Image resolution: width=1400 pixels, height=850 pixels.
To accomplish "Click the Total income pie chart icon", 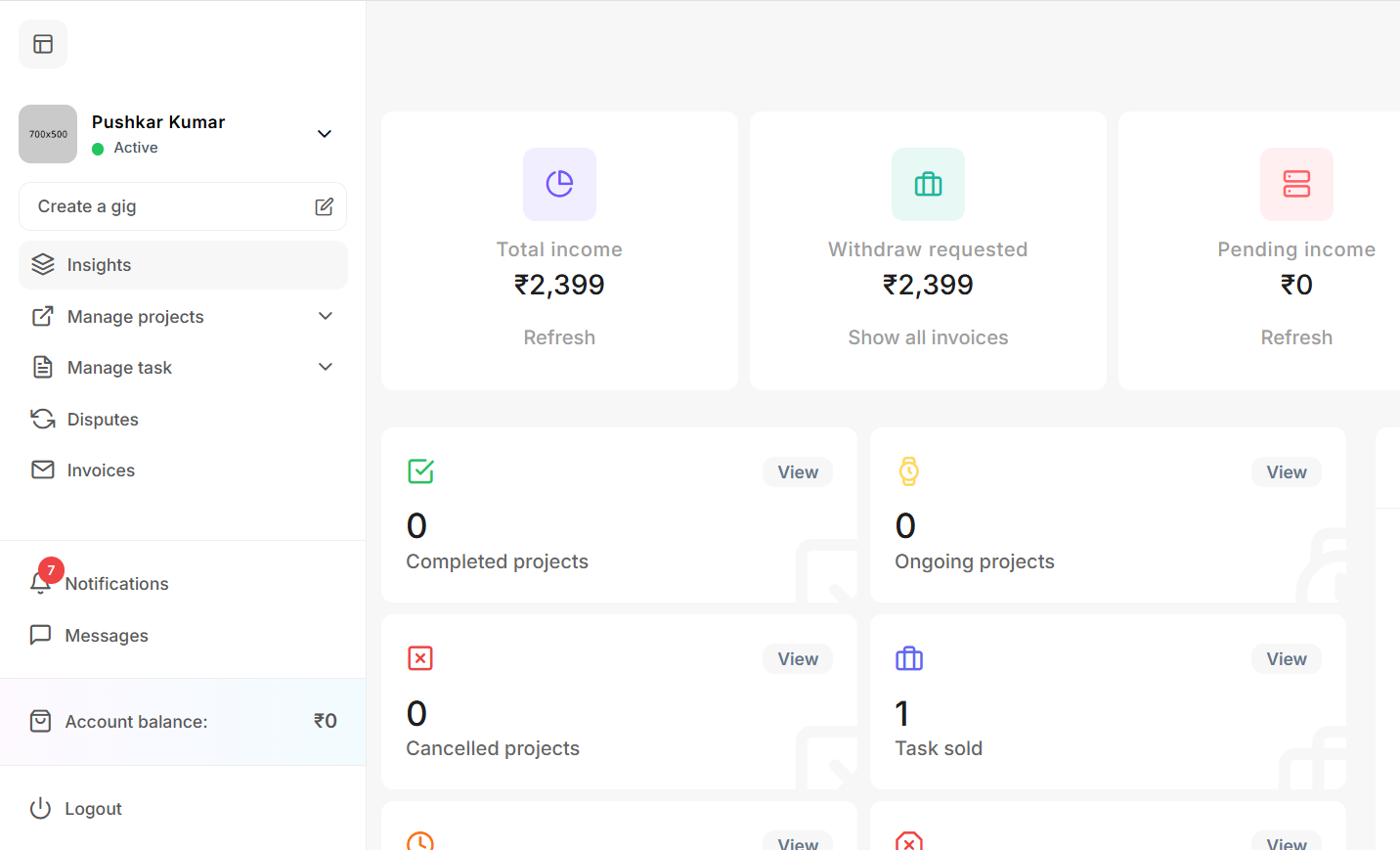I will [x=559, y=184].
